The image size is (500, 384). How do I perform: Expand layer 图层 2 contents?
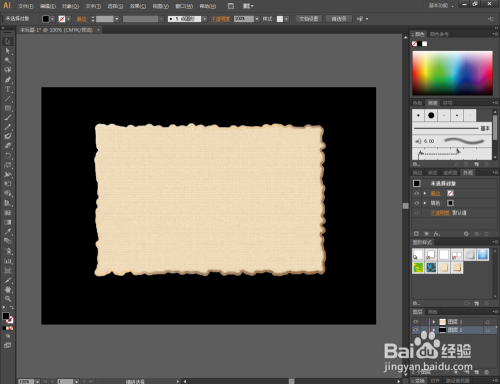coord(434,330)
